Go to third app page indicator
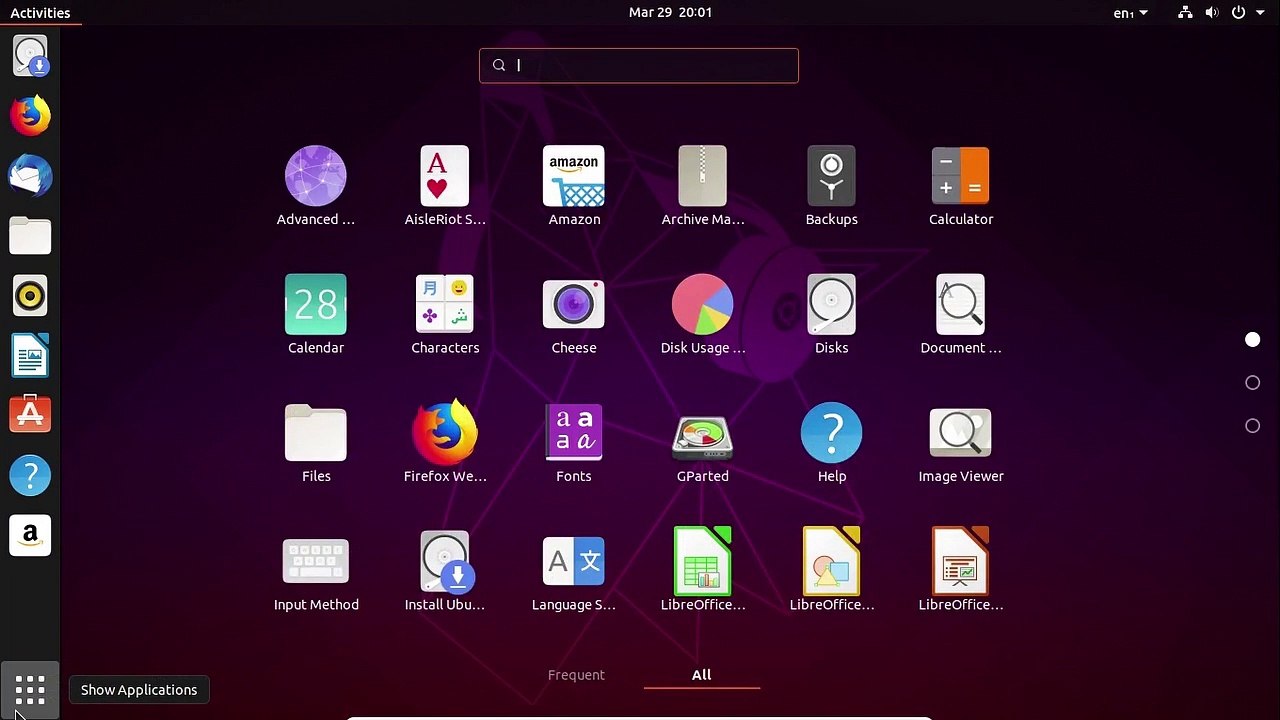The image size is (1280, 720). [x=1252, y=426]
